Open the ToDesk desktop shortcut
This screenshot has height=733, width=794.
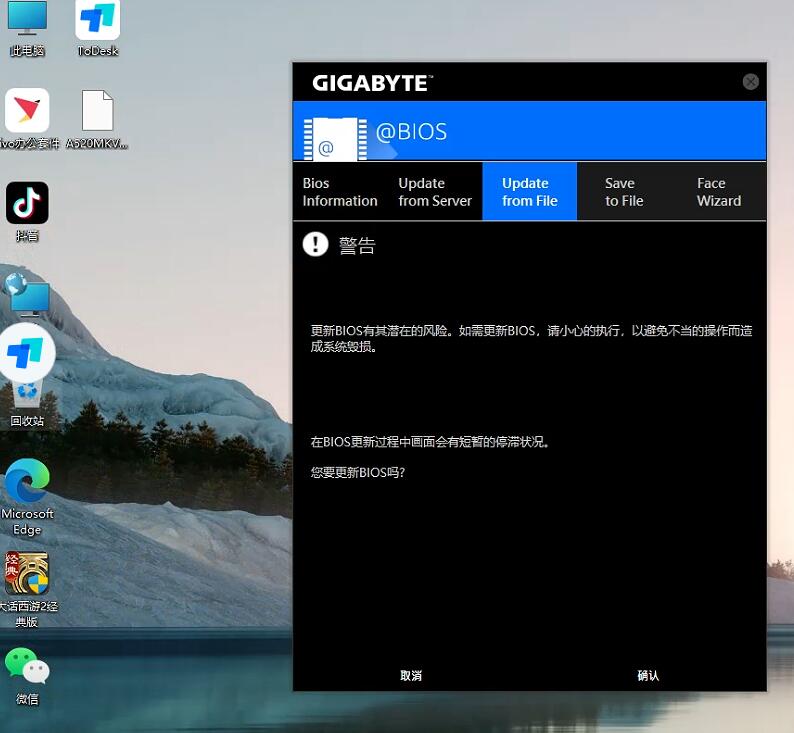[x=98, y=21]
